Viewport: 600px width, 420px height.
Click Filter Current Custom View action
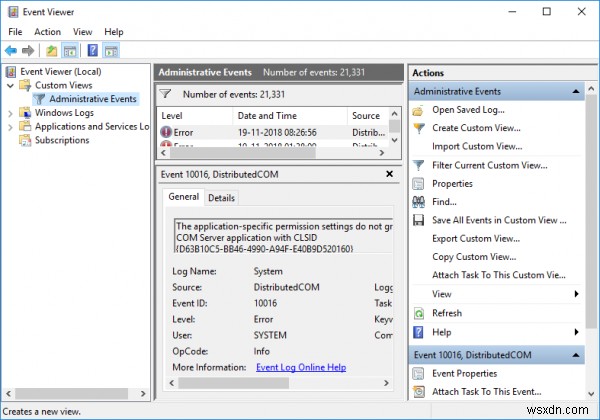coord(489,165)
